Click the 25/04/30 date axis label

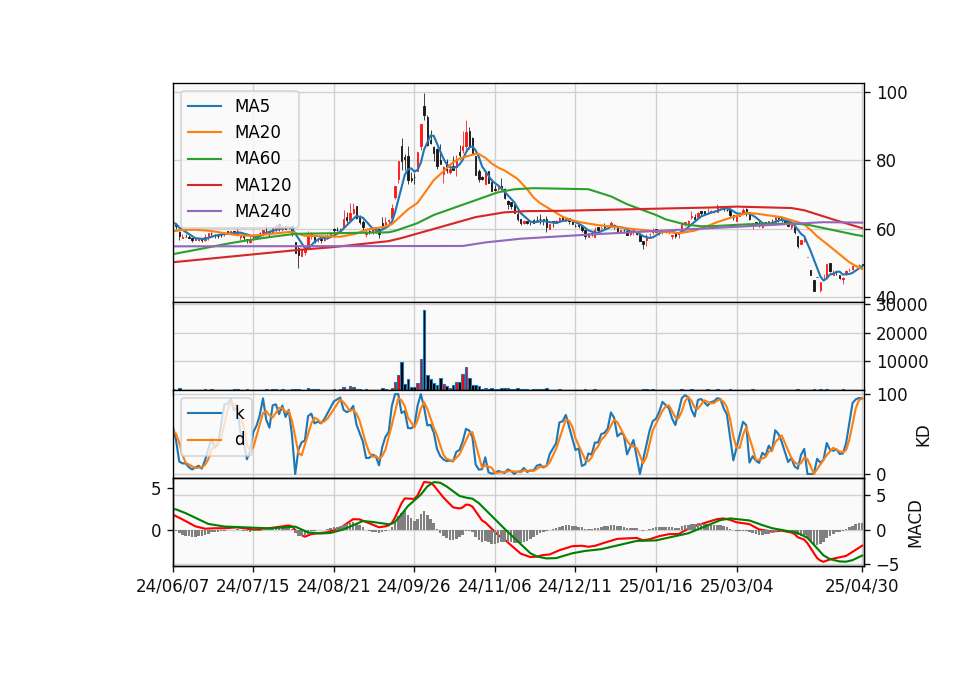pos(862,586)
